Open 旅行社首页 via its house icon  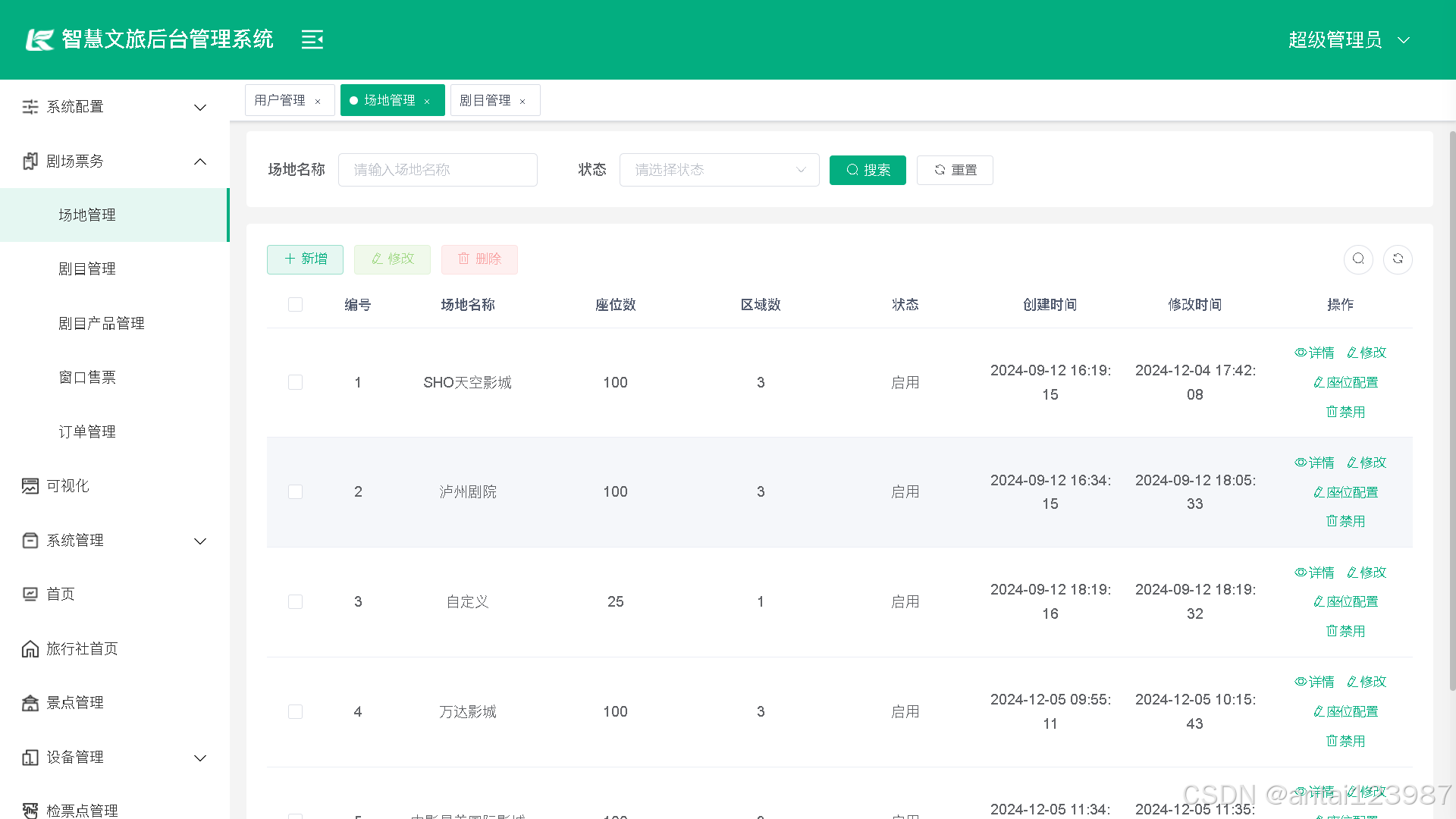click(30, 649)
